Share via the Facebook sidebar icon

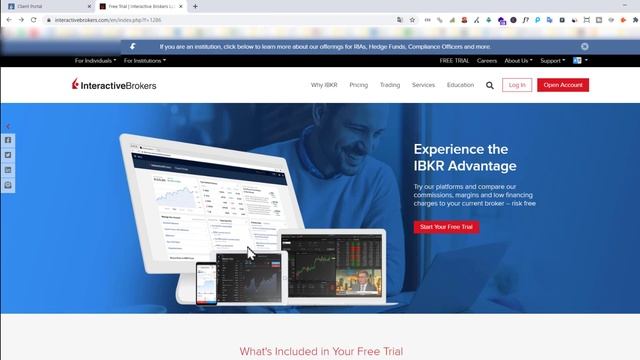tap(8, 140)
